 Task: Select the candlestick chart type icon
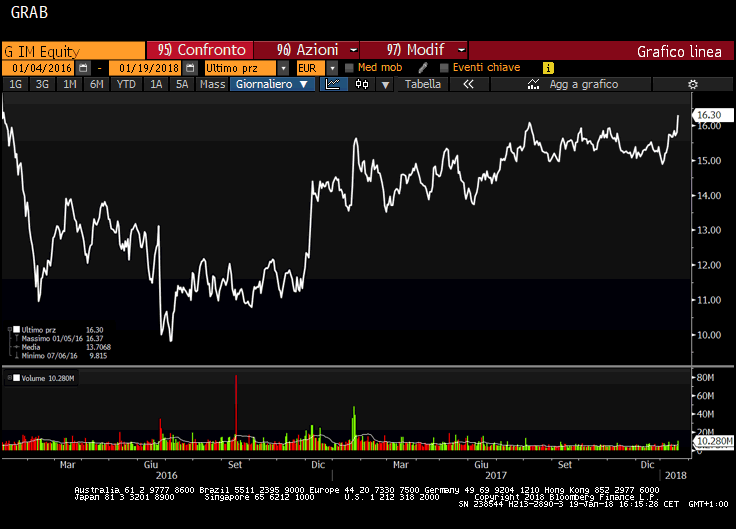362,84
